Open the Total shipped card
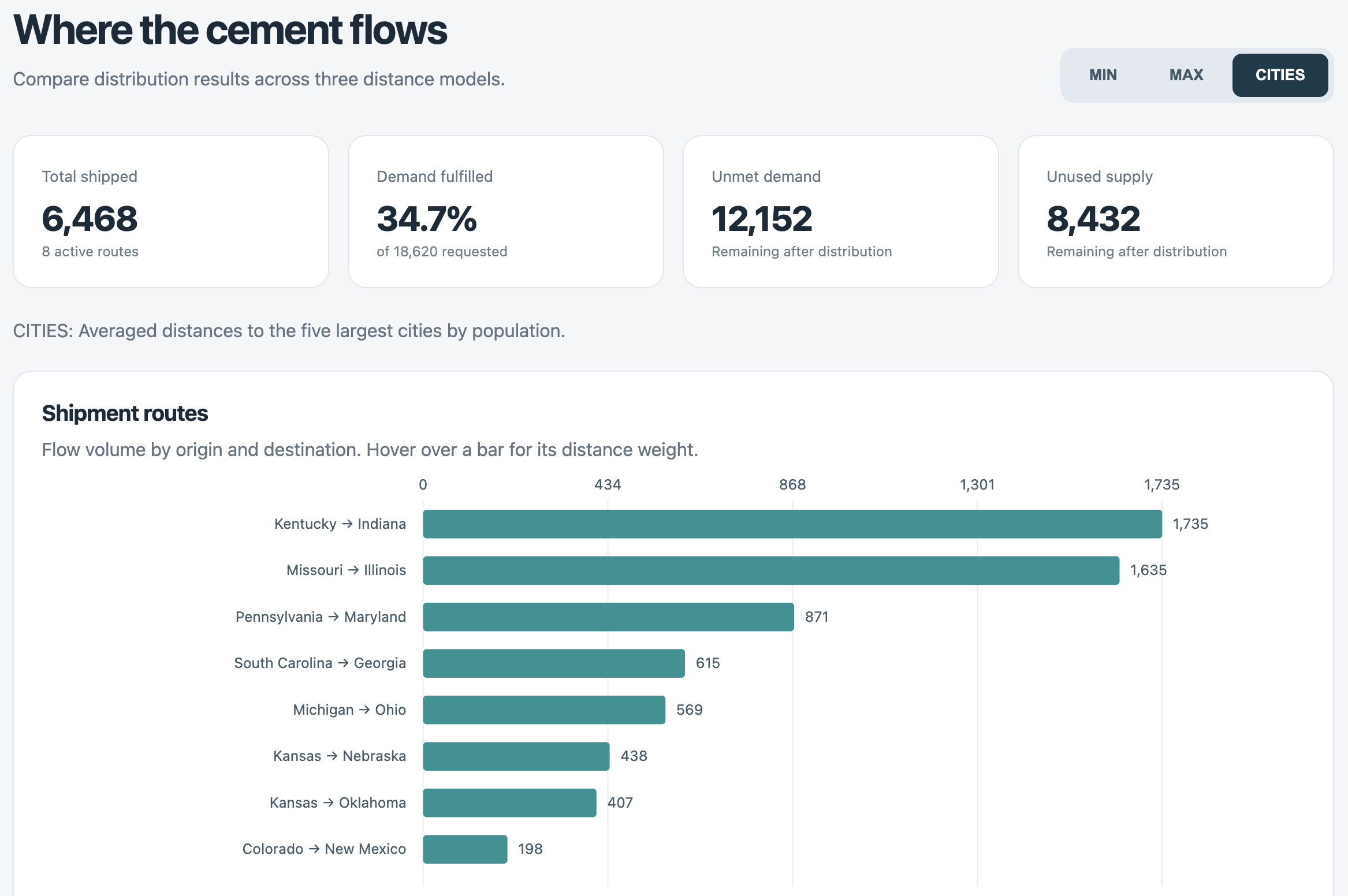This screenshot has height=896, width=1348. pos(171,211)
